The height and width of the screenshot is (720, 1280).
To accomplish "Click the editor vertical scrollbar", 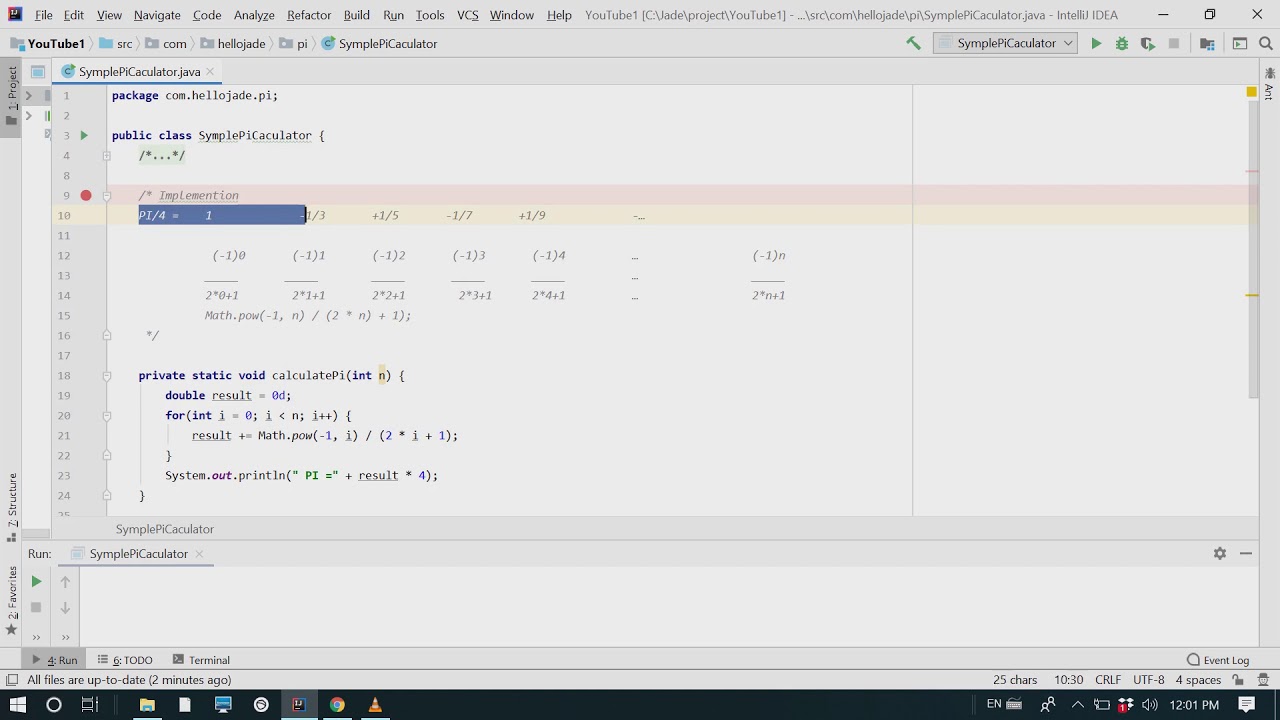I will 1255,250.
